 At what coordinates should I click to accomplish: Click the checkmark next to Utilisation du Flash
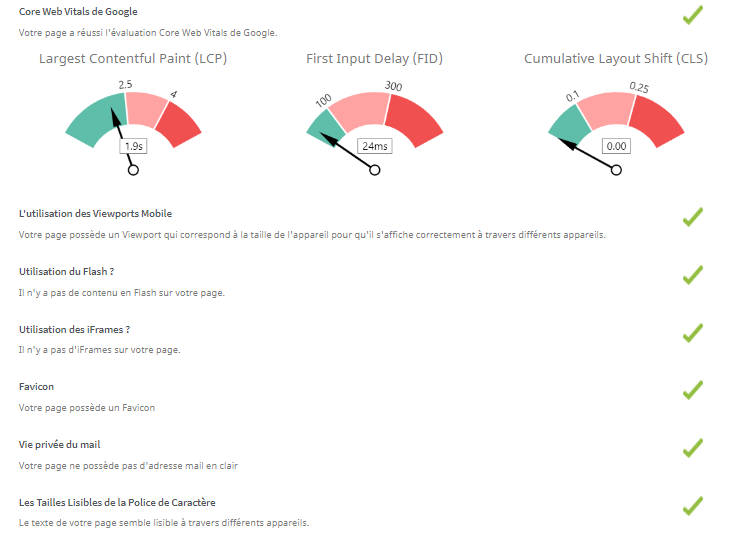tap(692, 275)
